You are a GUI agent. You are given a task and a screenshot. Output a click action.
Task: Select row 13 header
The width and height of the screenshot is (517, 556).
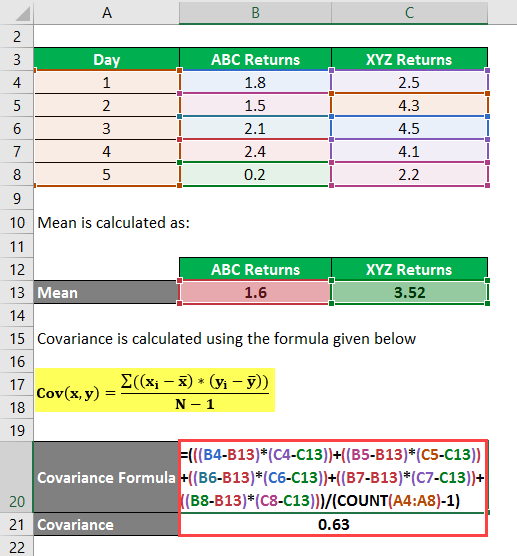[x=17, y=293]
